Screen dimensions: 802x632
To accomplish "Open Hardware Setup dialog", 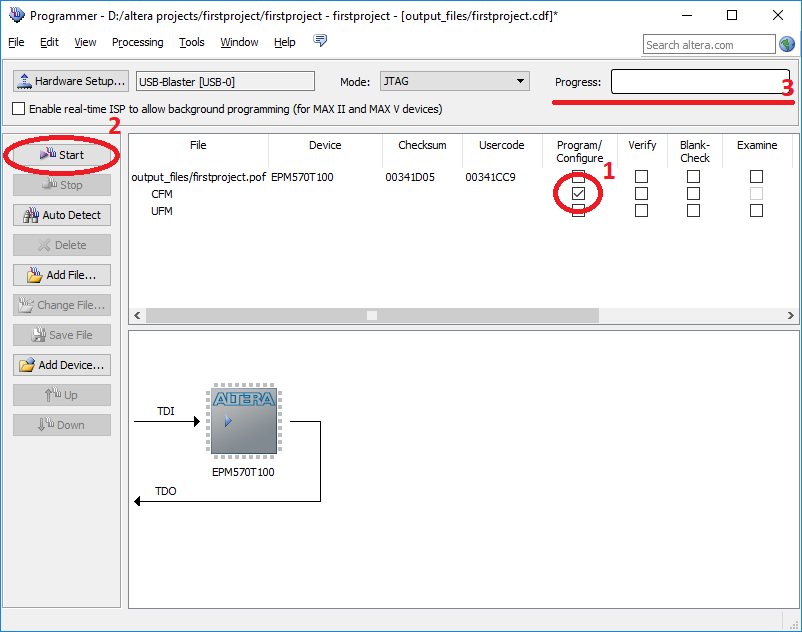I will (x=71, y=81).
